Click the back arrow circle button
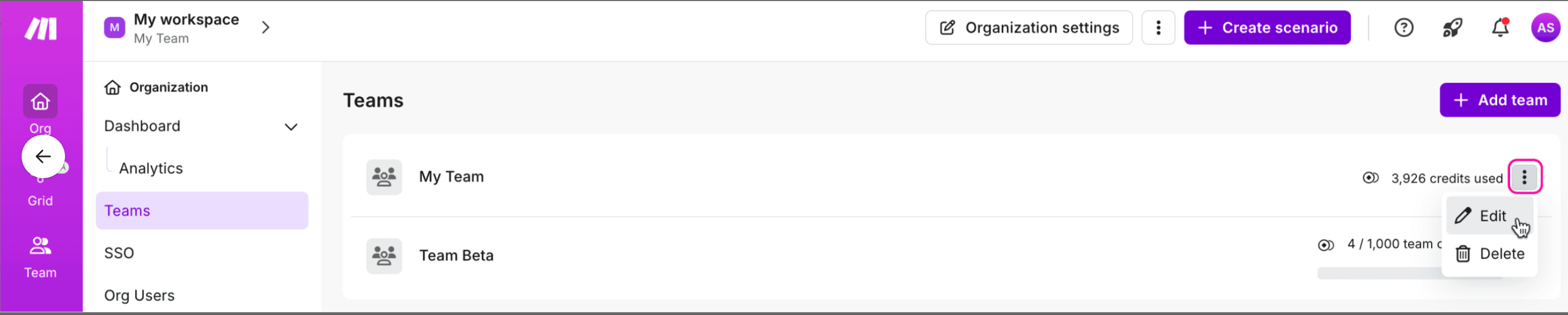 [x=43, y=157]
